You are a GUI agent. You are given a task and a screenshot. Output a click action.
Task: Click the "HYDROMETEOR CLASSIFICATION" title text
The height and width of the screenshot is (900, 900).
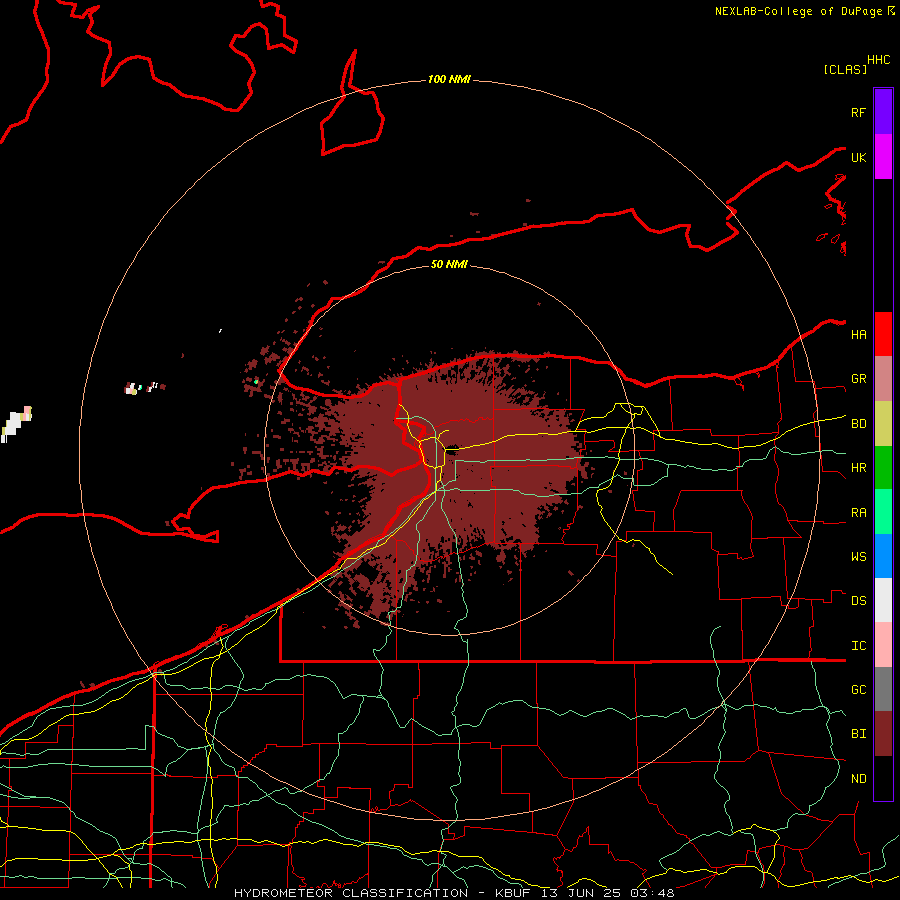point(351,893)
